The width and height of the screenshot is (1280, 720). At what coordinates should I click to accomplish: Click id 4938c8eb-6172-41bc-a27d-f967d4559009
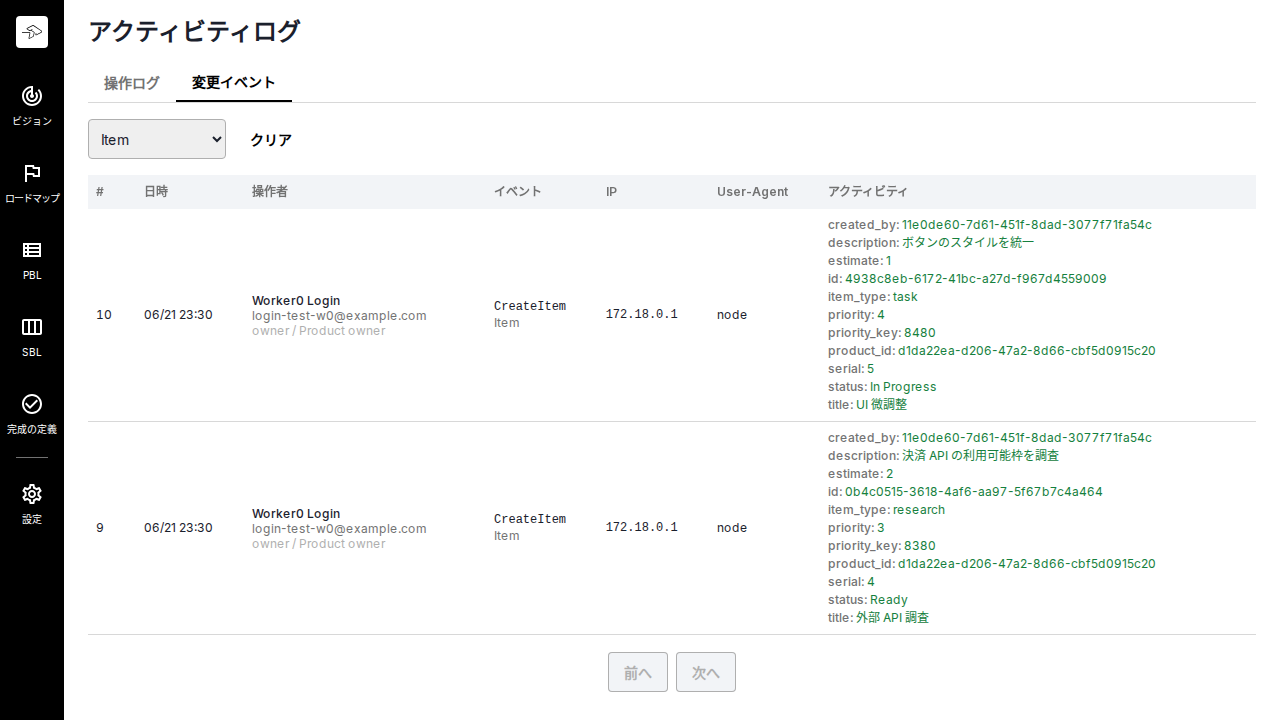(976, 279)
